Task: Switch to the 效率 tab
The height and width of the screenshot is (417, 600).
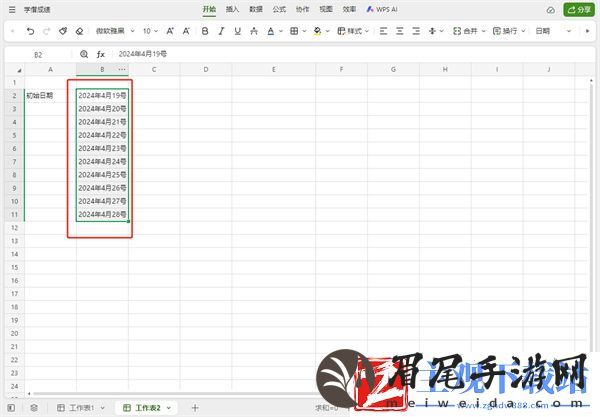Action: point(349,10)
